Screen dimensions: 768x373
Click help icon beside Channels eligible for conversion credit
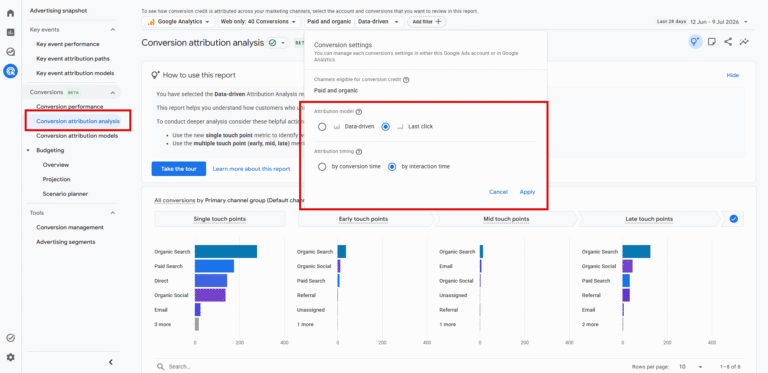click(406, 80)
